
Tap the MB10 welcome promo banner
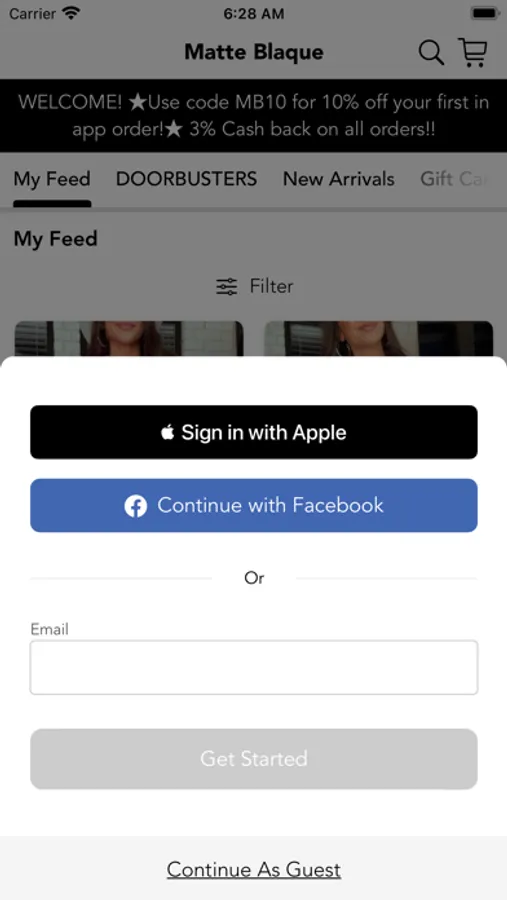(254, 115)
